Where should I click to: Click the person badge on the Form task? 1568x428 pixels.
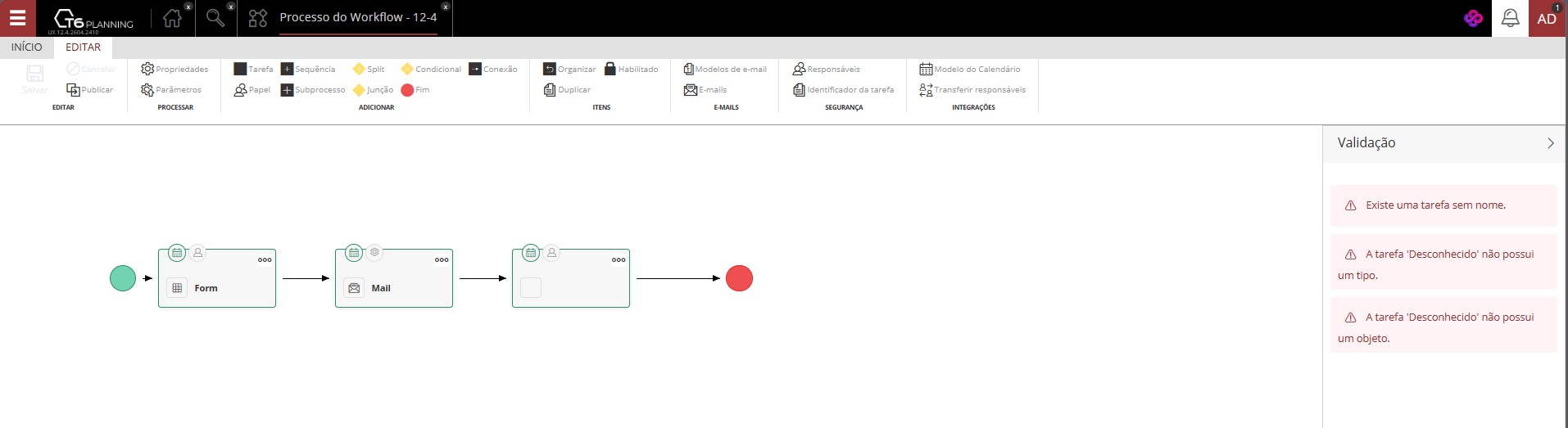(197, 253)
